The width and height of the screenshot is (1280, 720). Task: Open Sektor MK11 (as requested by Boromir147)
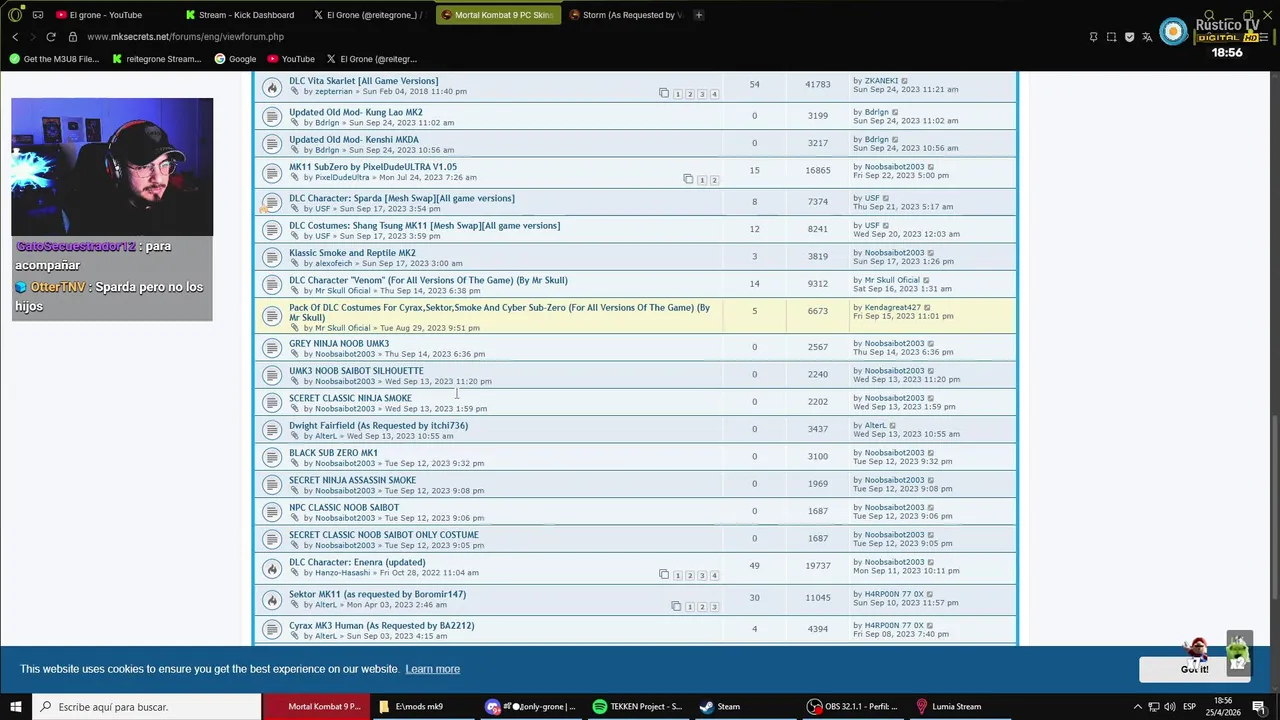[x=377, y=594]
